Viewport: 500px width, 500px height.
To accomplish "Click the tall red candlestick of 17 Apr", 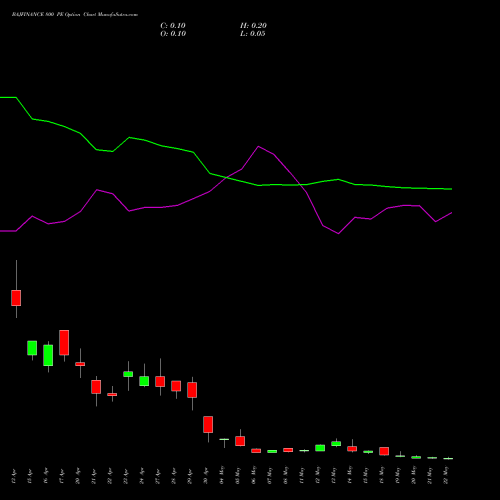I will [64, 343].
